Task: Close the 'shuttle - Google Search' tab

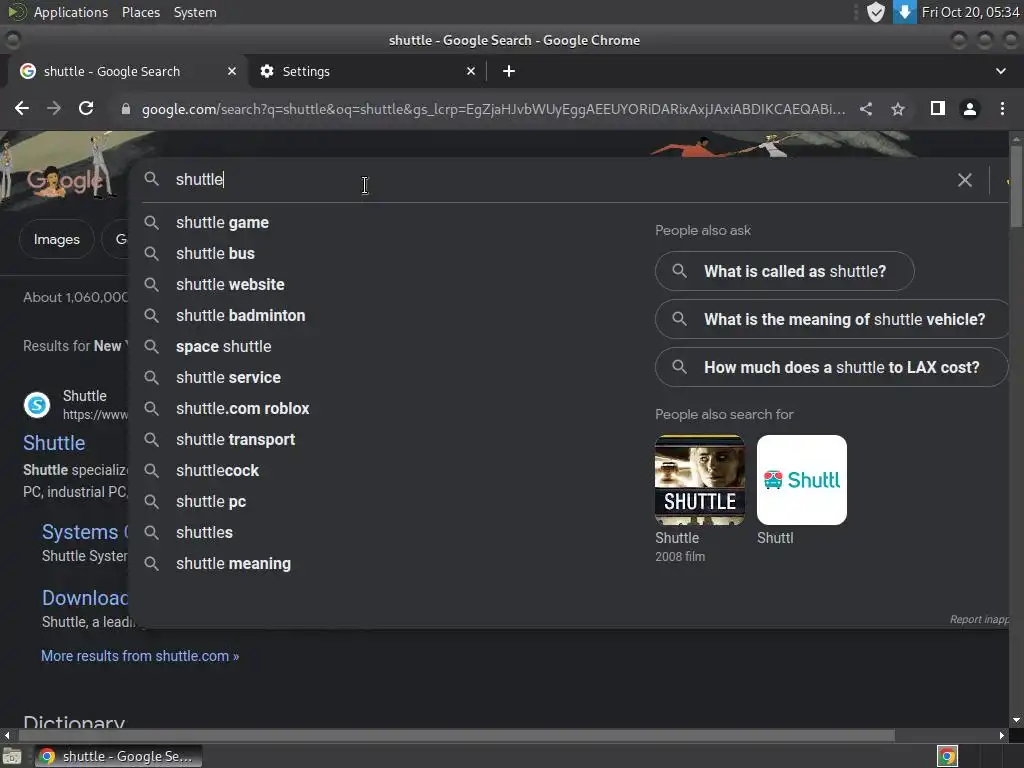Action: pos(232,71)
